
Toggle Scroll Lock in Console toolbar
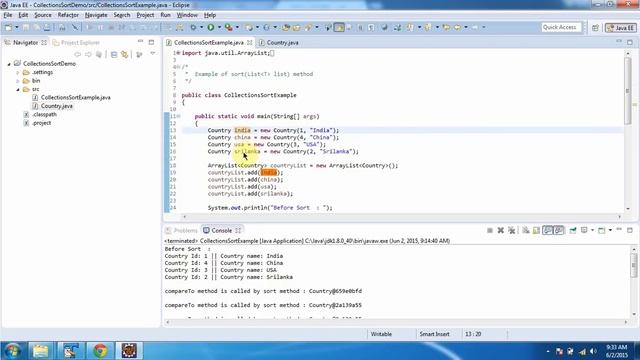[536, 230]
